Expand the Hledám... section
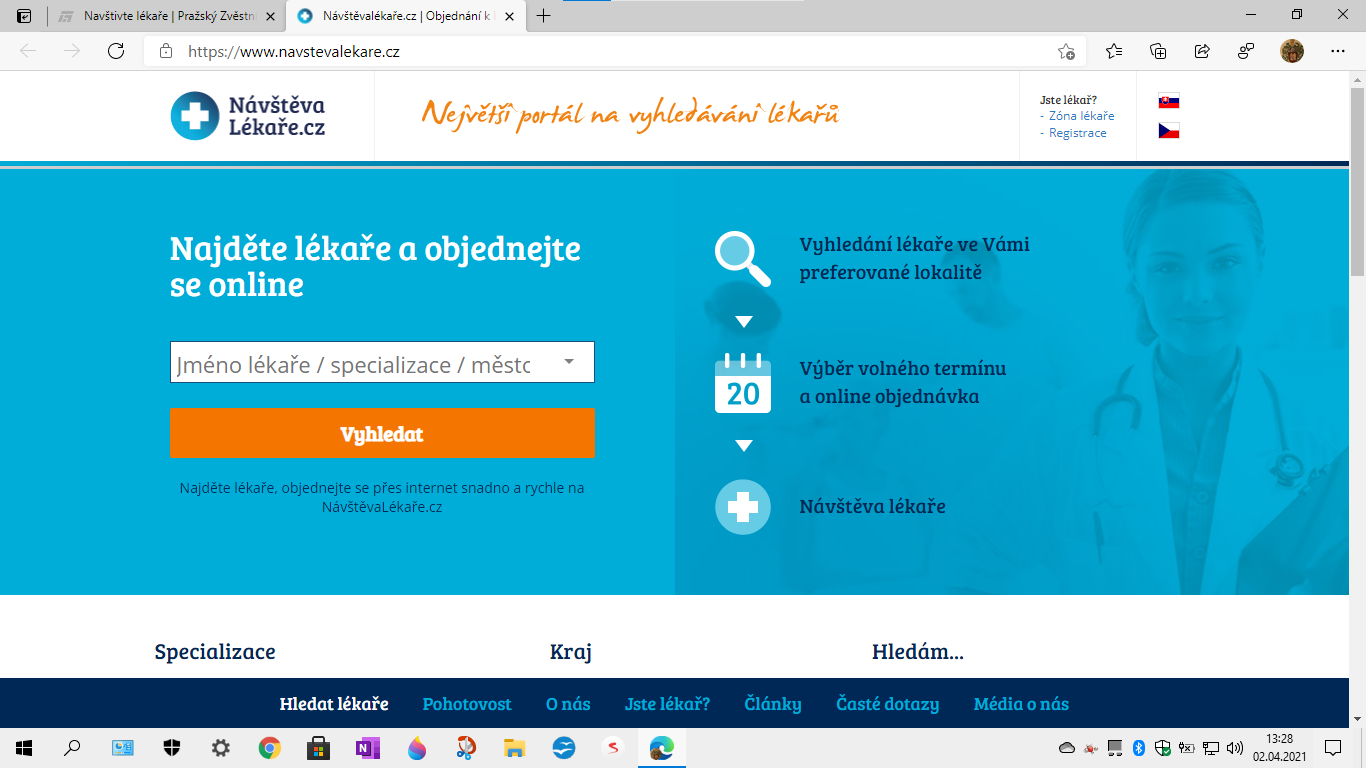 pyautogui.click(x=916, y=652)
